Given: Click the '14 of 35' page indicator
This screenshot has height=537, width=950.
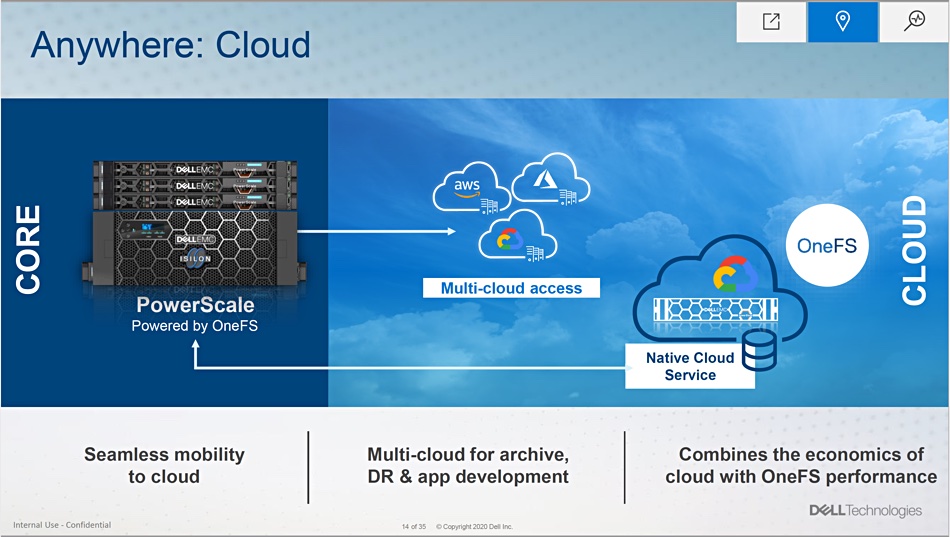Looking at the screenshot, I should point(414,527).
